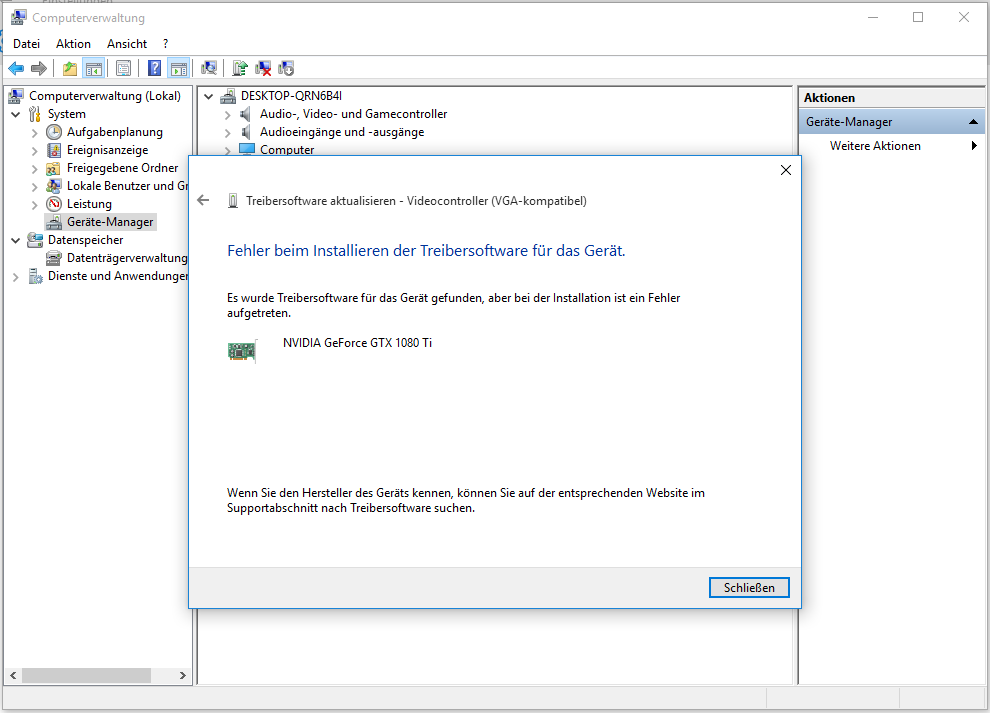Click the gray Forward arrow in toolbar
The image size is (990, 713).
(39, 68)
